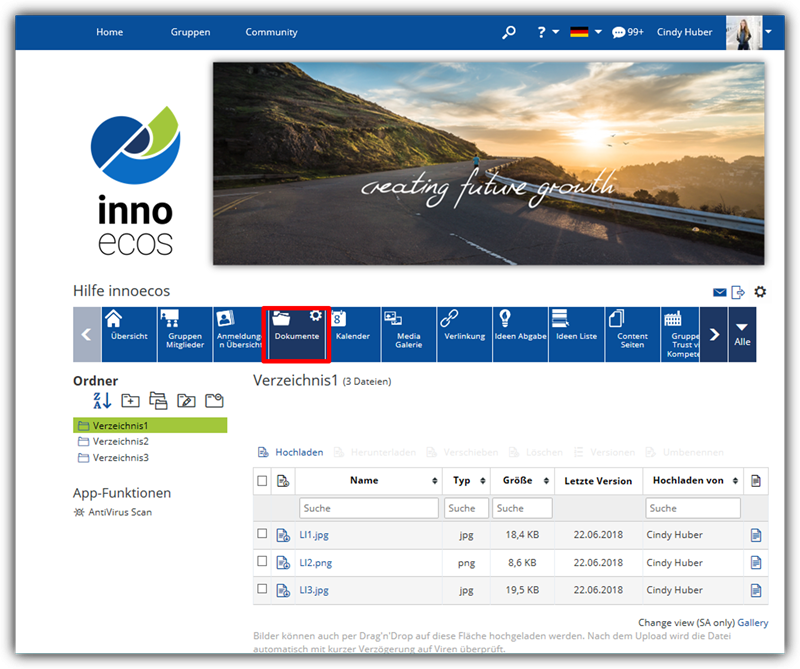Open the Ideen Abgabe lightbulb app
Image resolution: width=800 pixels, height=669 pixels.
pos(520,334)
